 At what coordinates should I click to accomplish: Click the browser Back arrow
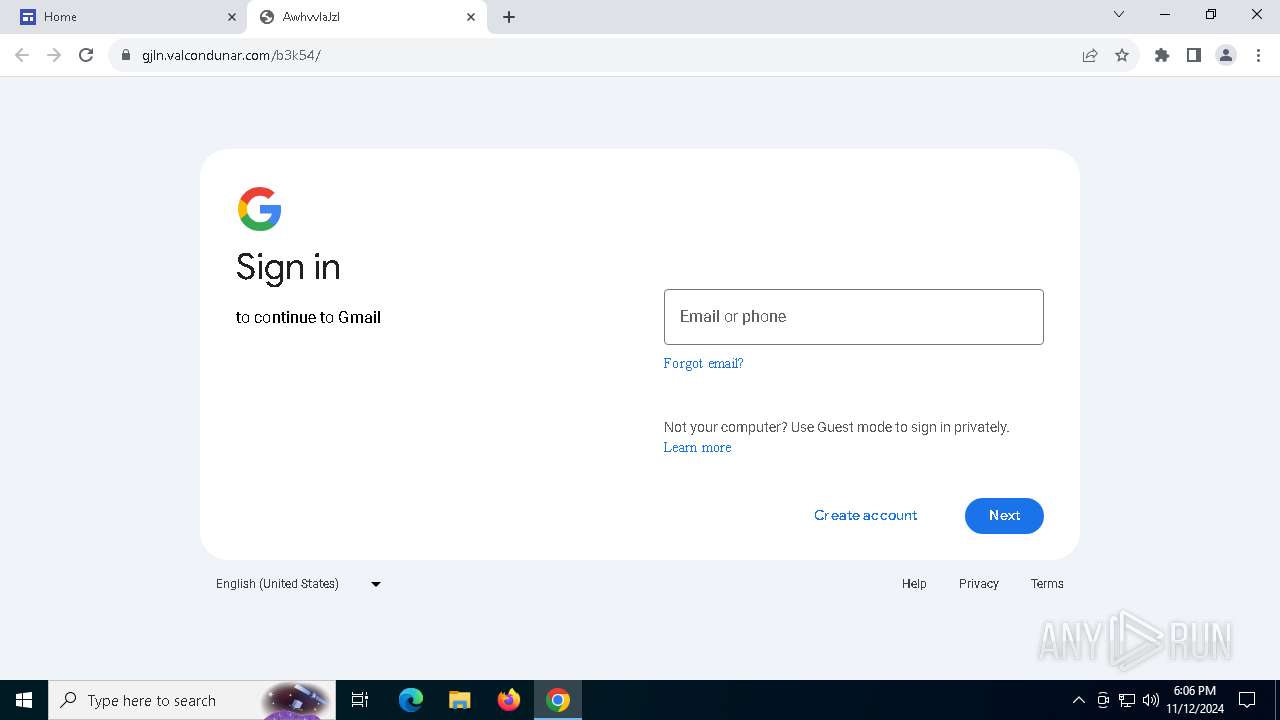[x=22, y=55]
